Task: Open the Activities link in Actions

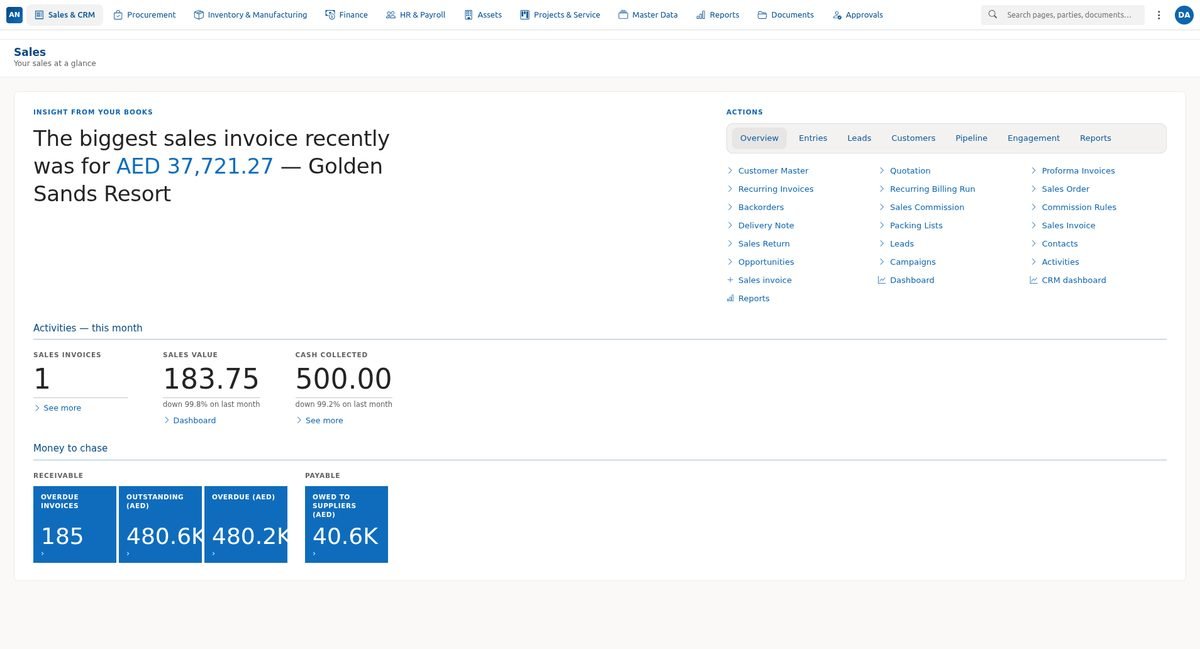Action: (x=1060, y=262)
